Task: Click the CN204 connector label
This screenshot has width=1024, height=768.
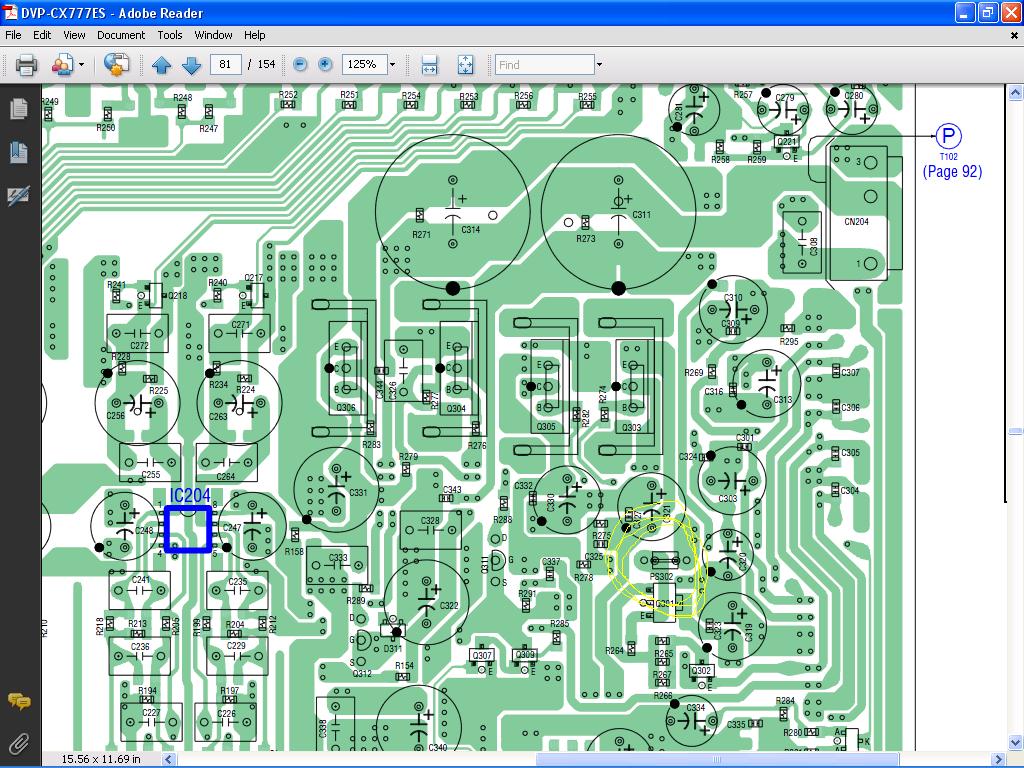Action: (856, 222)
